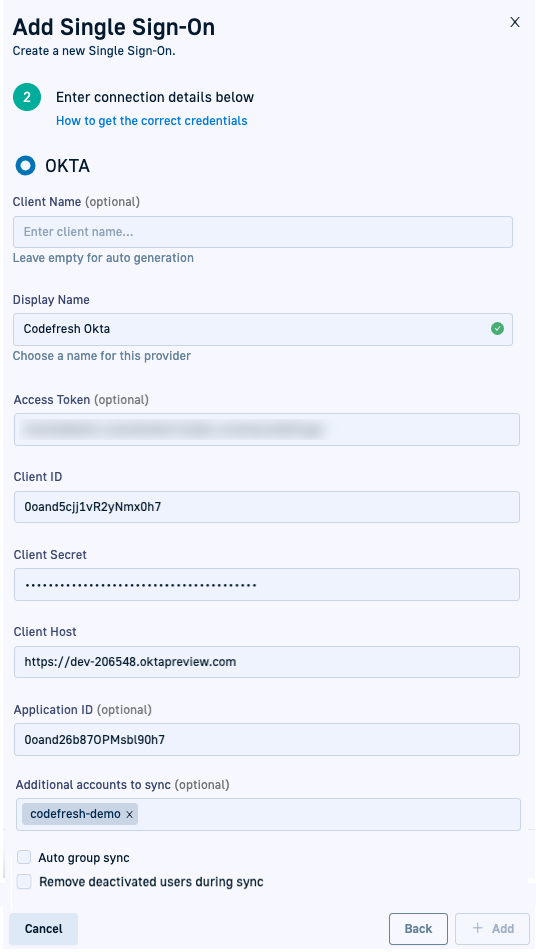Screen dimensions: 536x952
Task: Go Back to the previous step
Action: (x=418, y=928)
